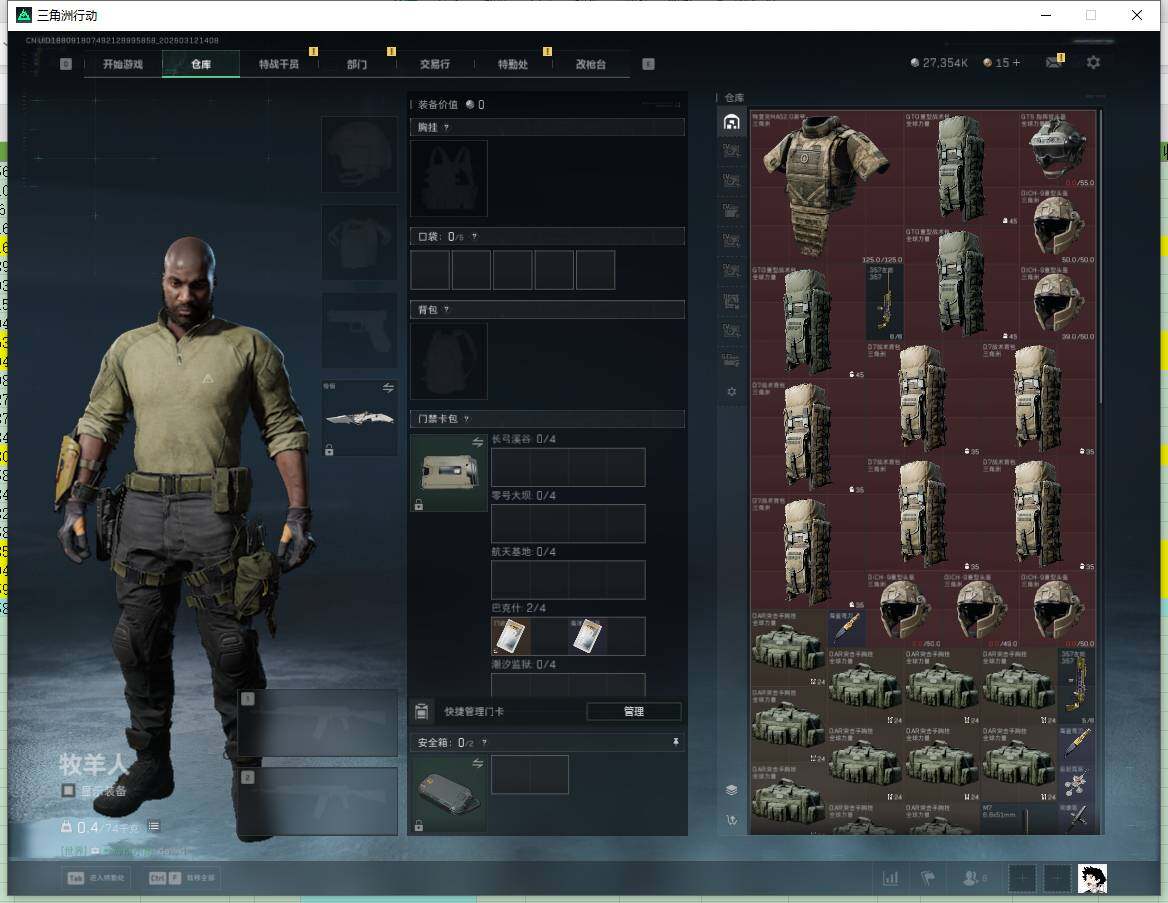This screenshot has height=903, width=1168.
Task: Click the 27,354K currency balance
Action: click(x=939, y=63)
